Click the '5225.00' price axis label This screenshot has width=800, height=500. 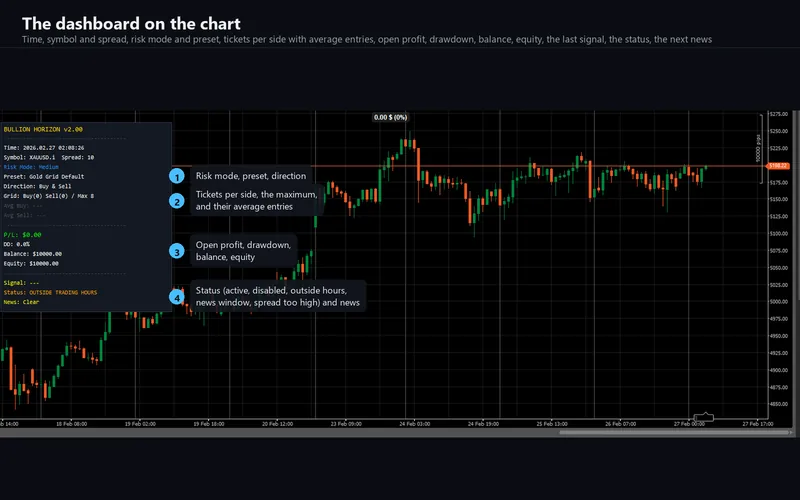[779, 148]
